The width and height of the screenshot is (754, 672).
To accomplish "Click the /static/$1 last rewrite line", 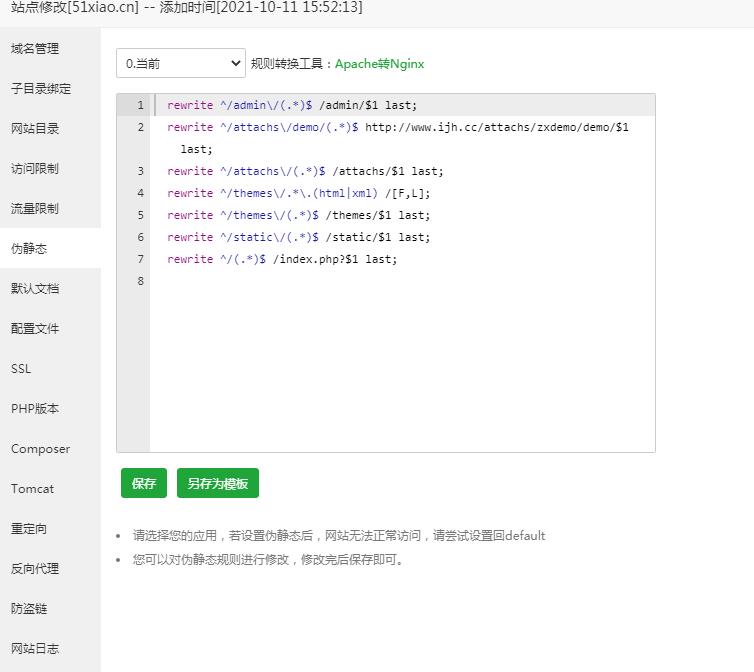I will 299,237.
